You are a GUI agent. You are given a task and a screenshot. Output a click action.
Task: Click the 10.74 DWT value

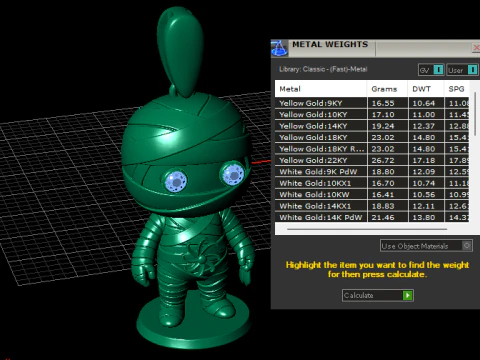point(424,183)
